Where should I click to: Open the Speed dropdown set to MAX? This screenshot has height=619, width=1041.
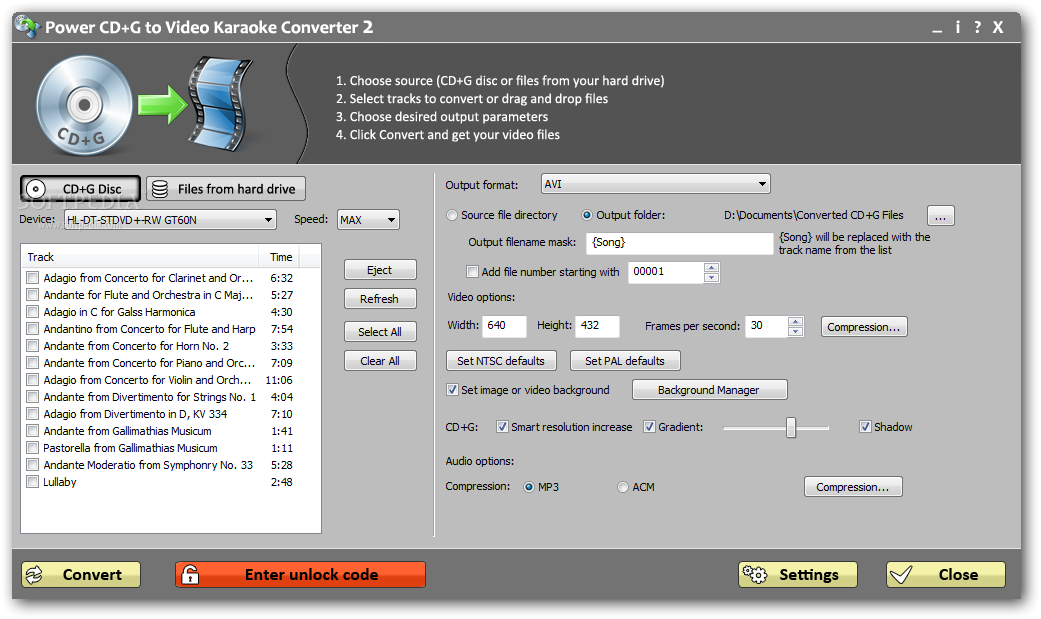click(368, 220)
